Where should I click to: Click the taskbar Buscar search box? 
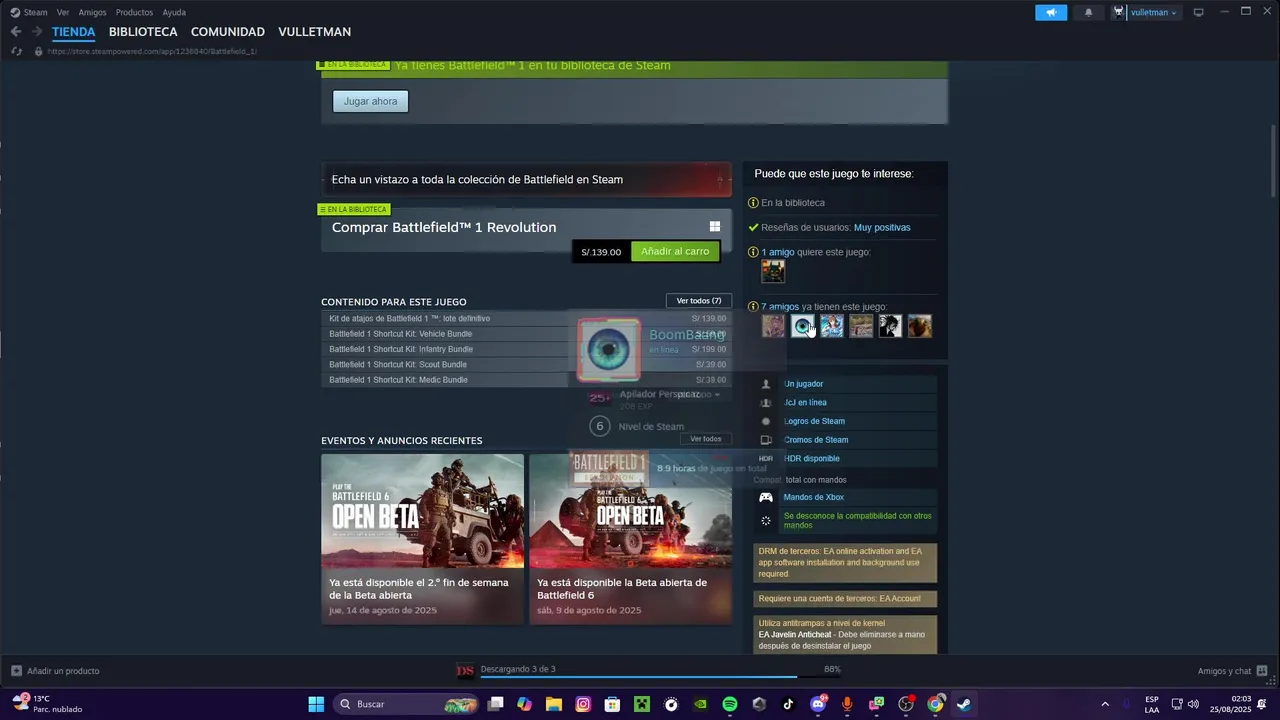(x=407, y=704)
